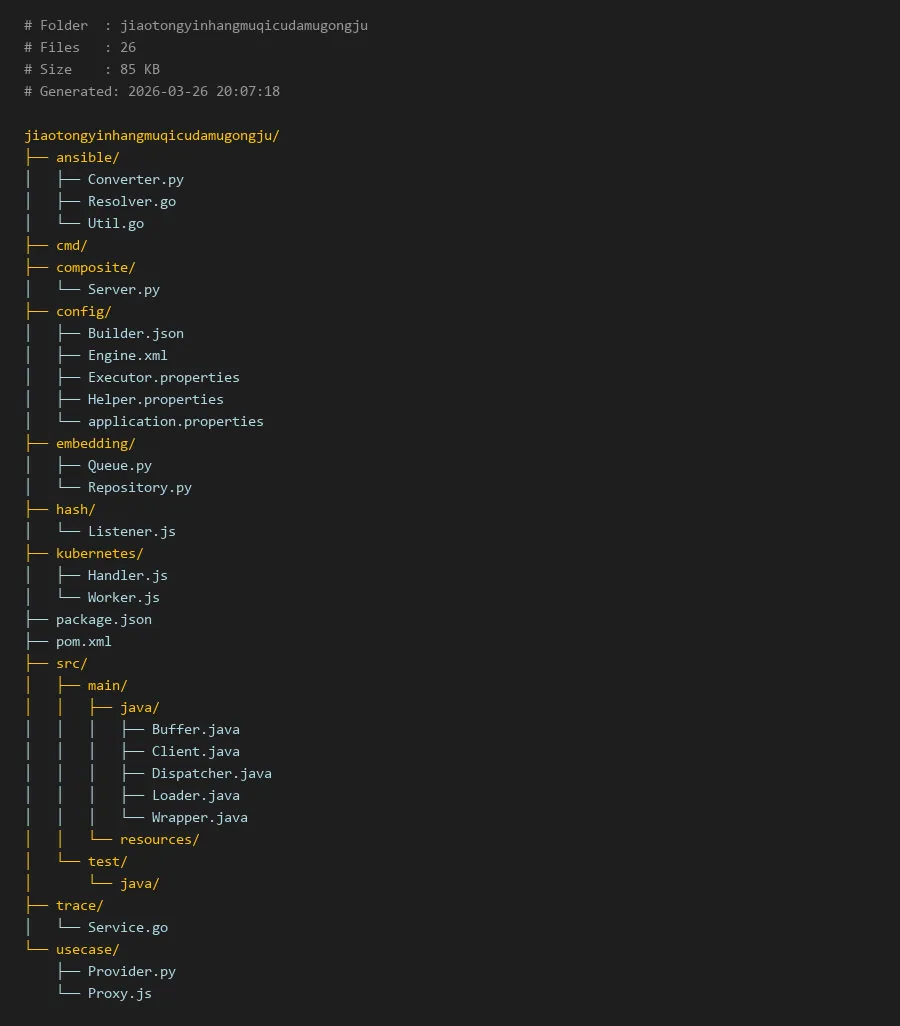Select the Resolver.go file
900x1026 pixels.
click(131, 201)
